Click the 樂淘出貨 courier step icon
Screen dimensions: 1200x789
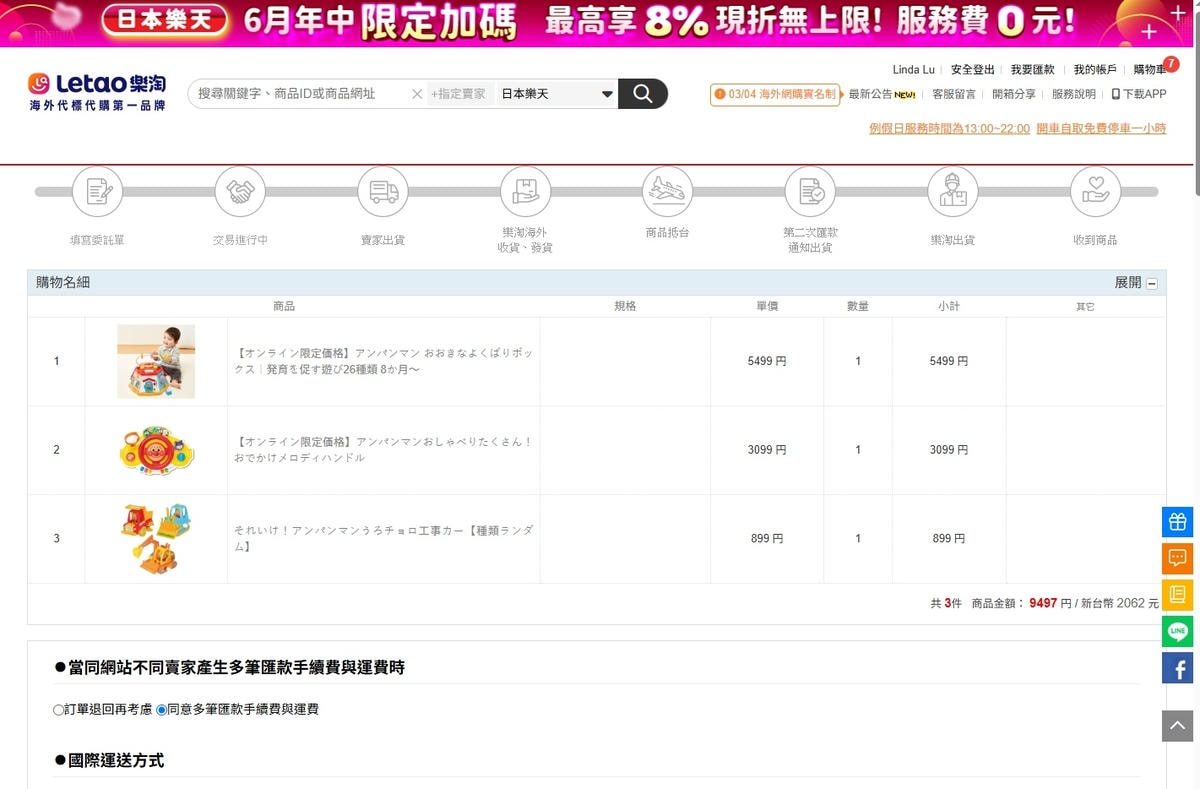tap(953, 191)
